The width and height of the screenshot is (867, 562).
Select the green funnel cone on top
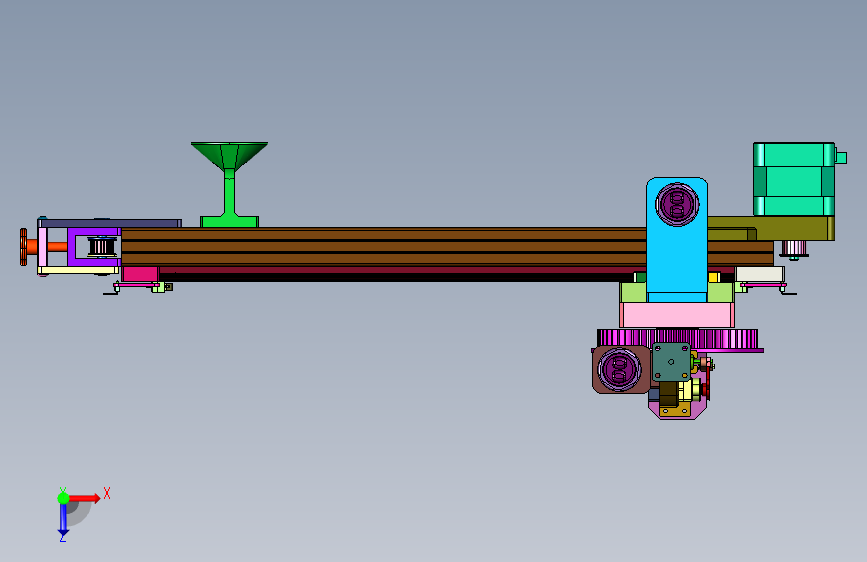tap(229, 155)
